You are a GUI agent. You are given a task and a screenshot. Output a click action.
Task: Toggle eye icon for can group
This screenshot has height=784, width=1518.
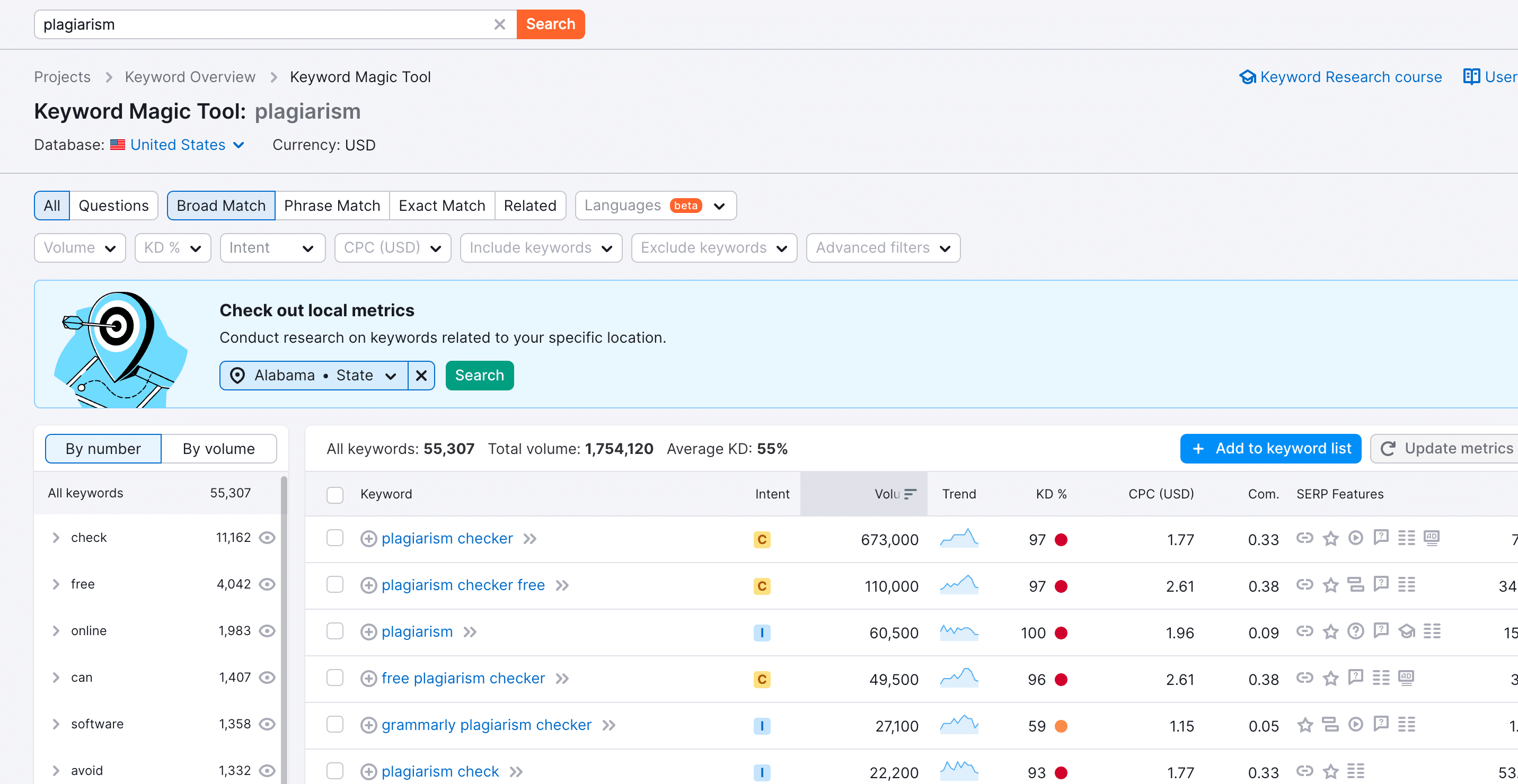268,678
